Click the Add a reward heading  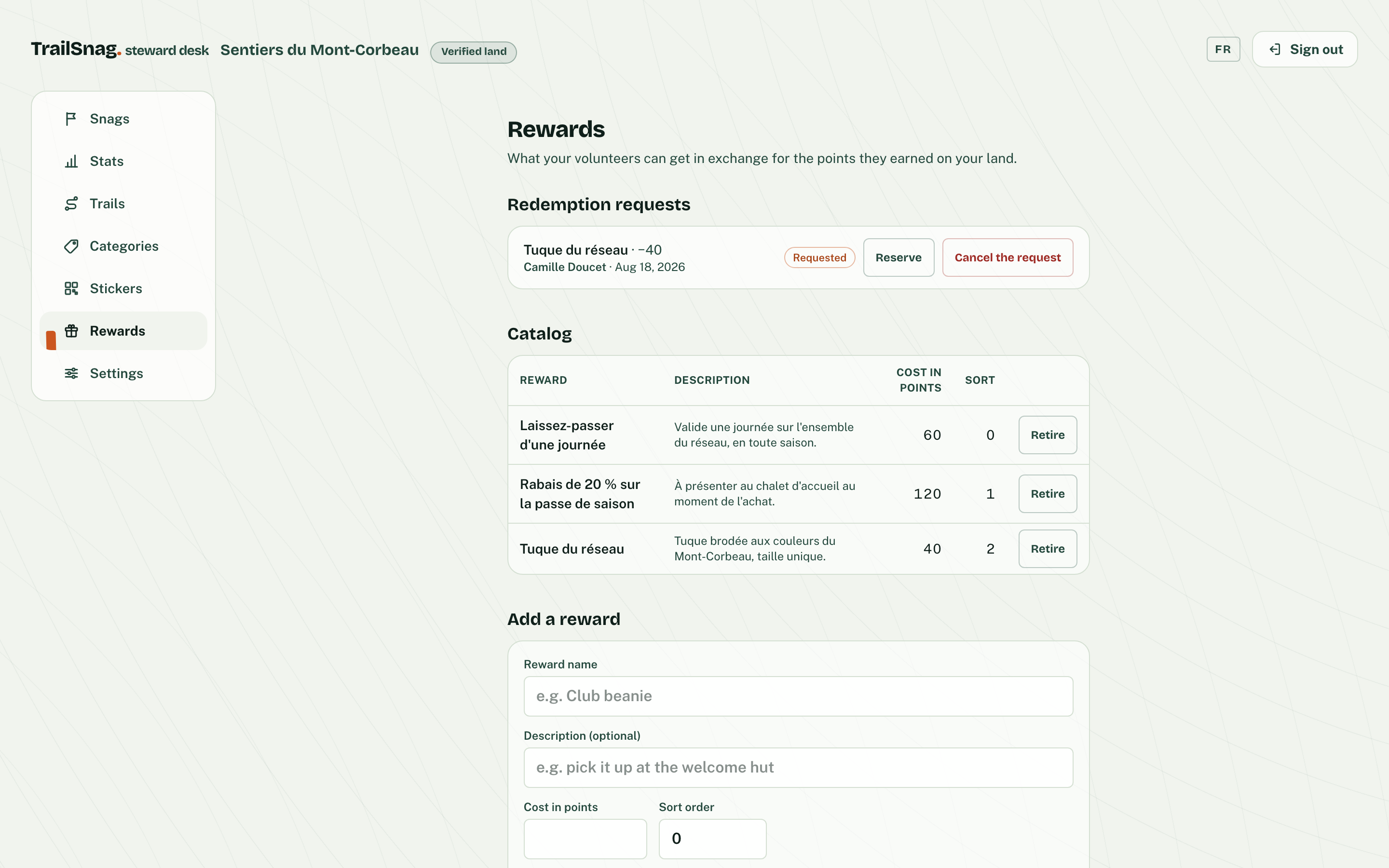564,619
